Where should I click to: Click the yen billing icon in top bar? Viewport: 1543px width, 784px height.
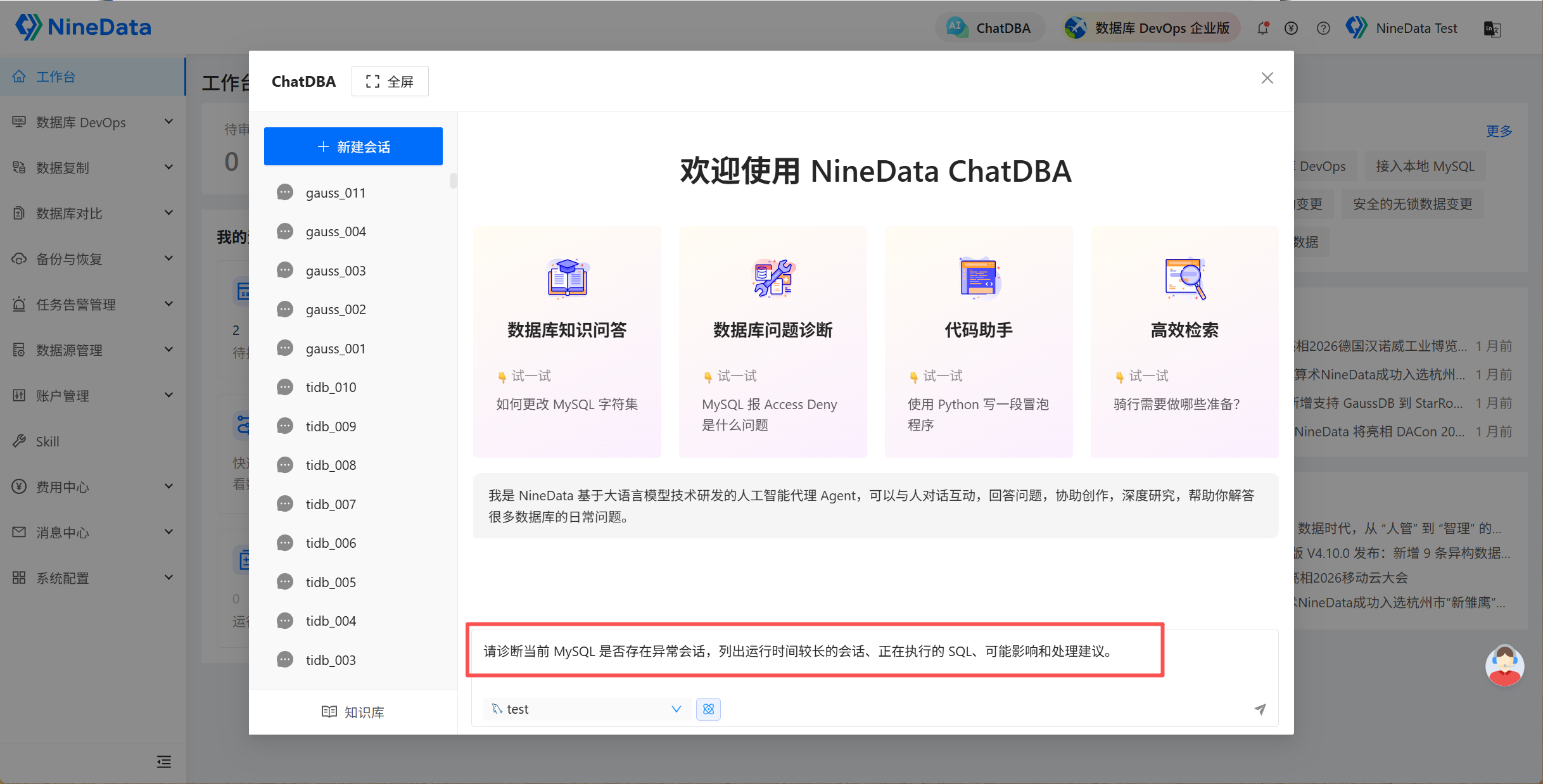point(1291,28)
